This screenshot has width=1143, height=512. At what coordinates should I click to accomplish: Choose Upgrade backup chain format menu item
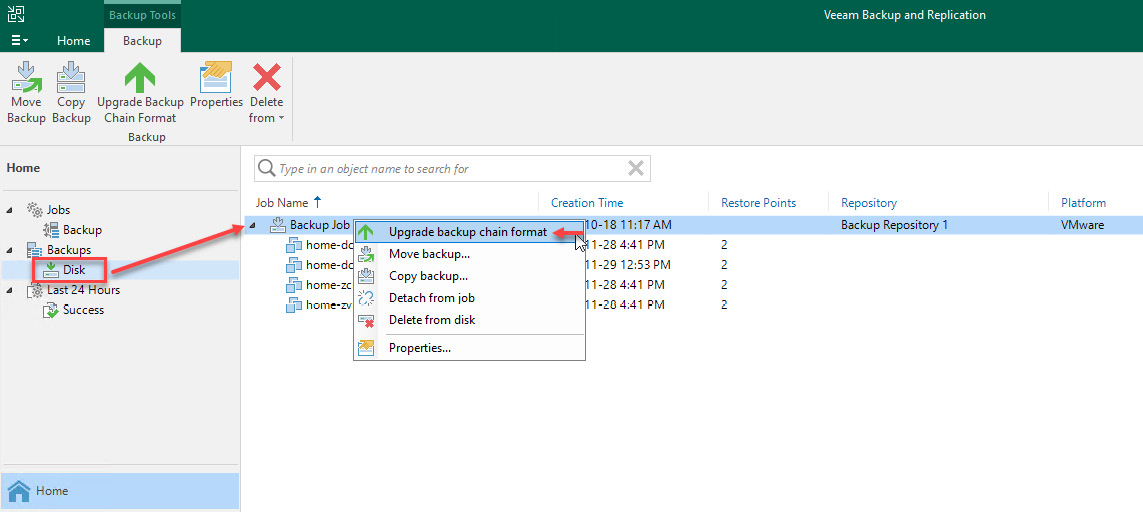[469, 232]
